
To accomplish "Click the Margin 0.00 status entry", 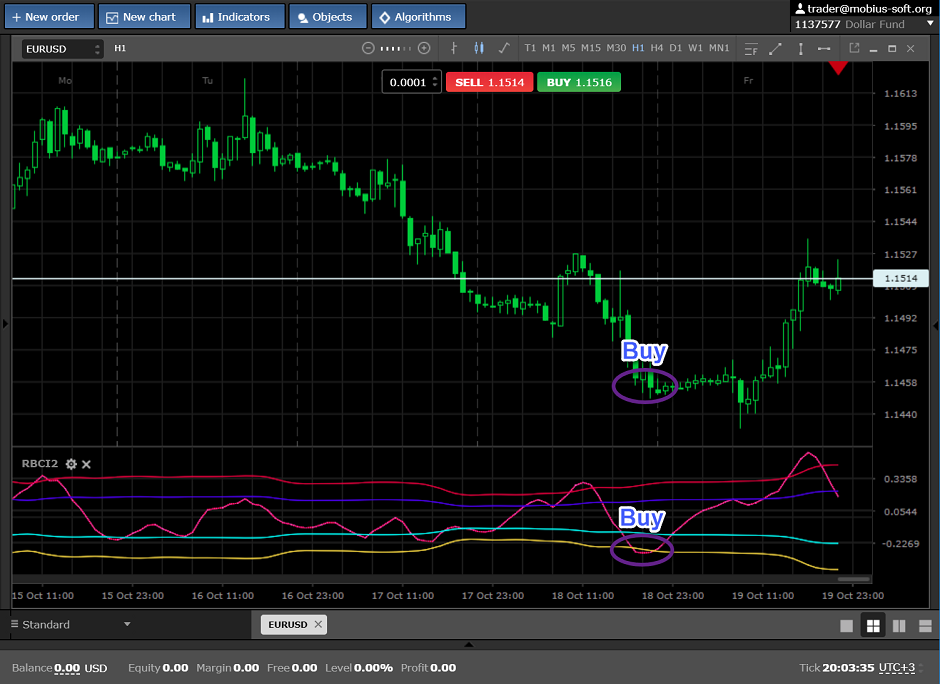I will tap(227, 668).
